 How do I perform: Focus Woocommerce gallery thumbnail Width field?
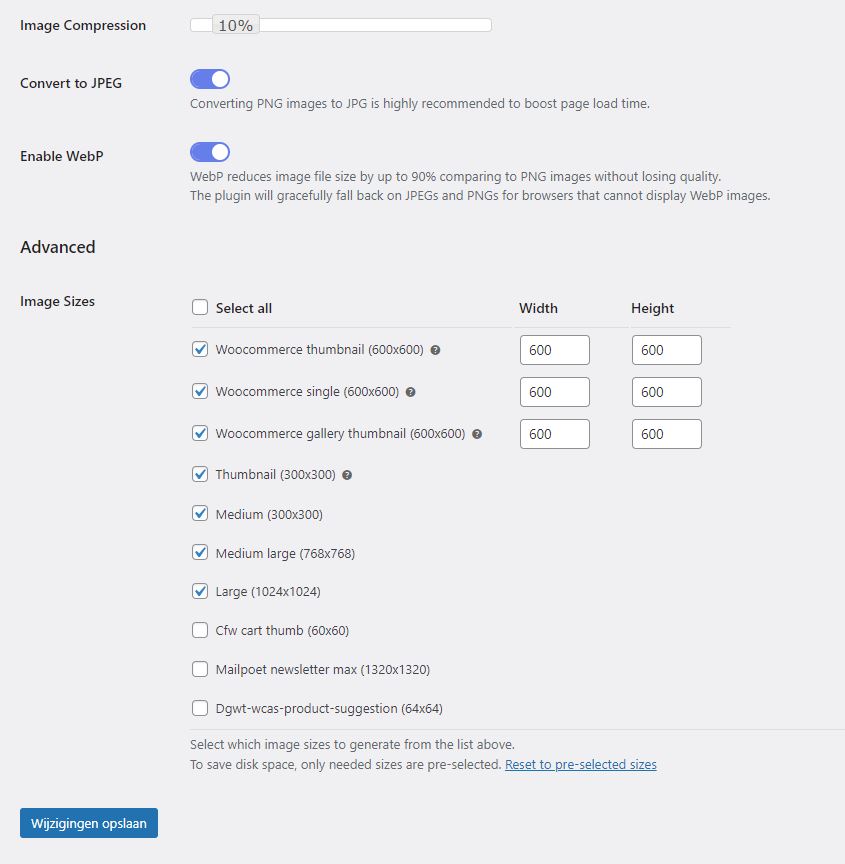tap(555, 434)
